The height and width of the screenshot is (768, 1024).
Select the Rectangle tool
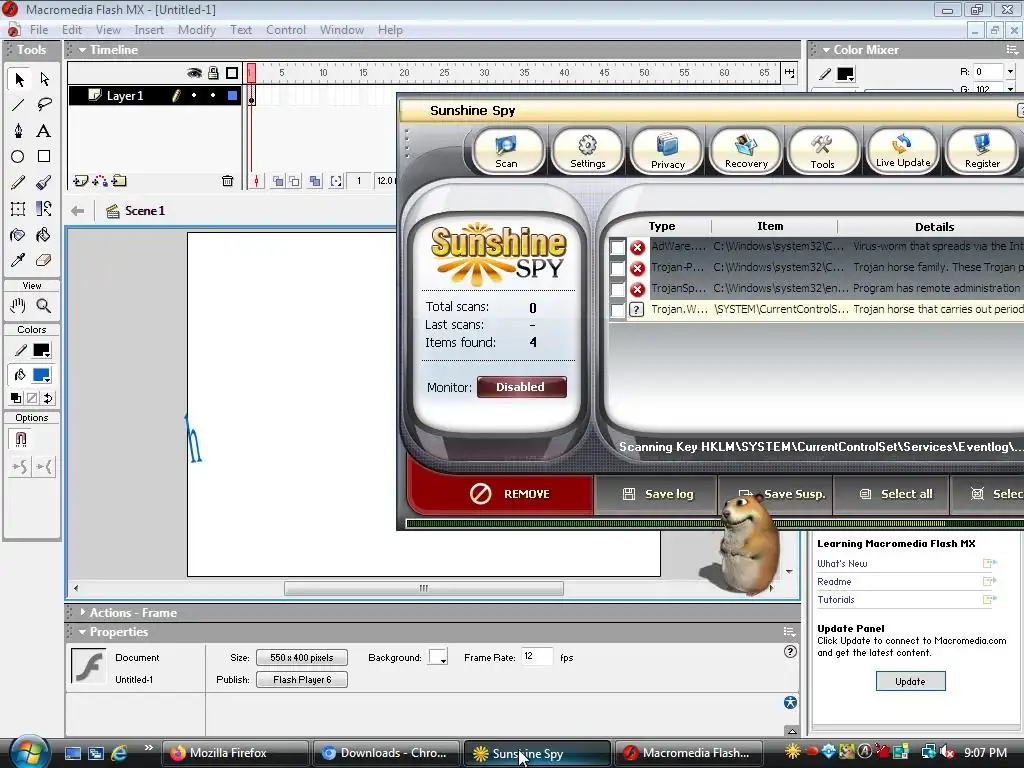click(44, 157)
